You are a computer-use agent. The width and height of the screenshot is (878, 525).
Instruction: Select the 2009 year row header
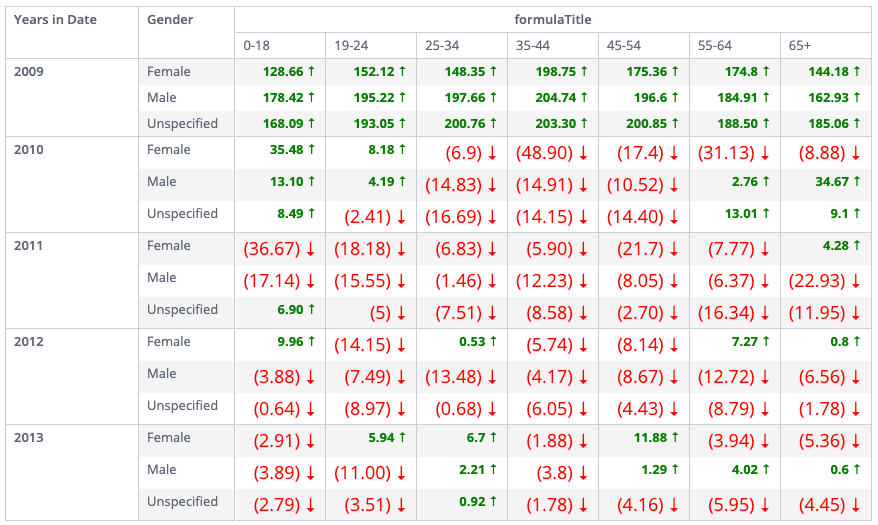pyautogui.click(x=28, y=71)
